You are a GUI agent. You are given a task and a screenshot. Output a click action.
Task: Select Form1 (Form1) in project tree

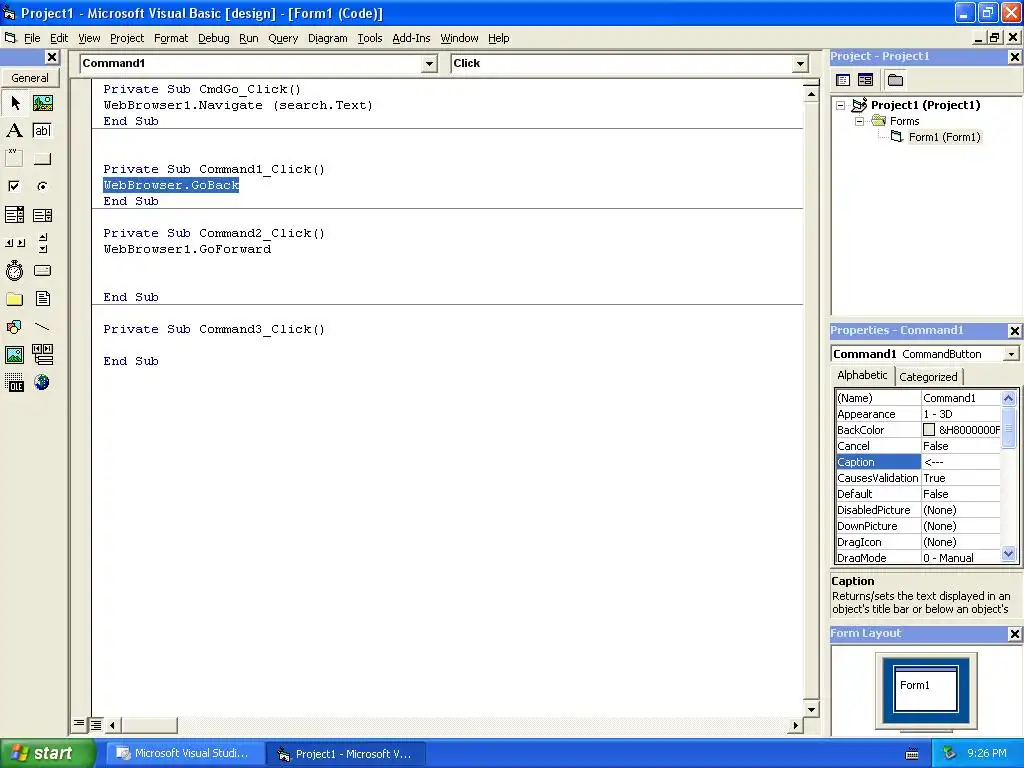coord(944,137)
